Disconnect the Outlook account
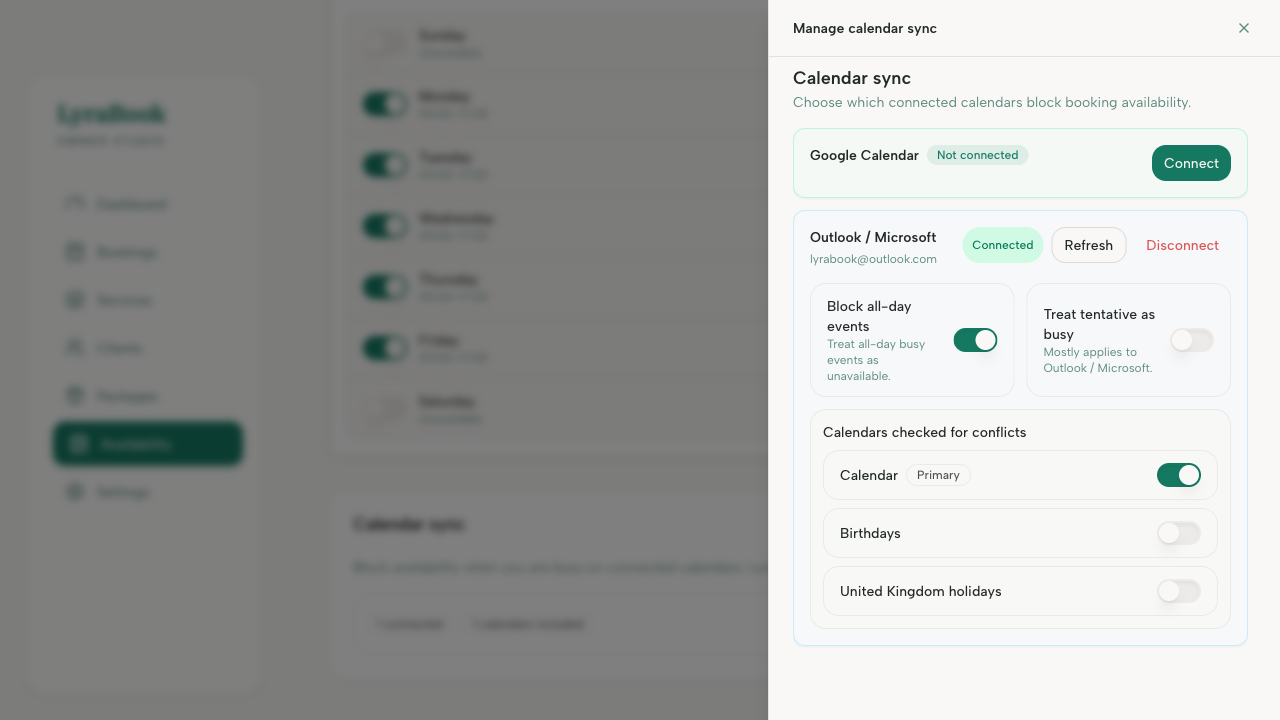The height and width of the screenshot is (720, 1280). [1182, 245]
